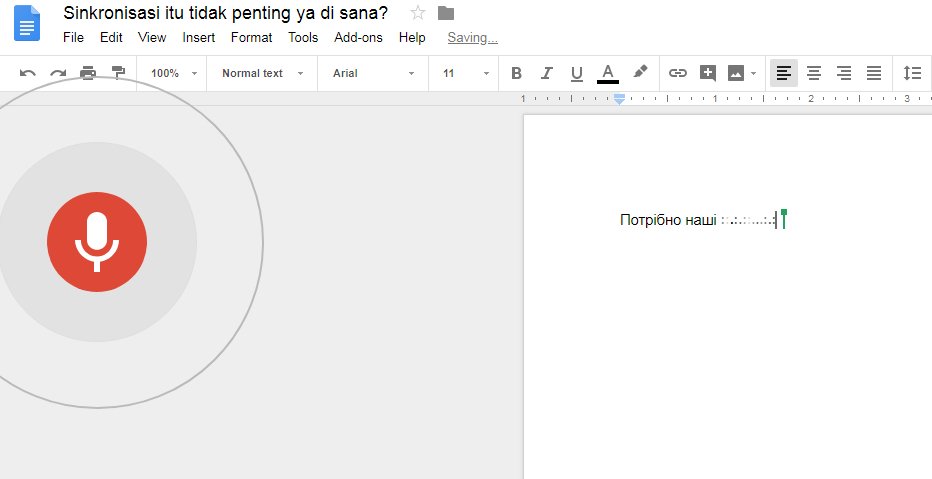932x479 pixels.
Task: Add a comment
Action: pos(707,73)
